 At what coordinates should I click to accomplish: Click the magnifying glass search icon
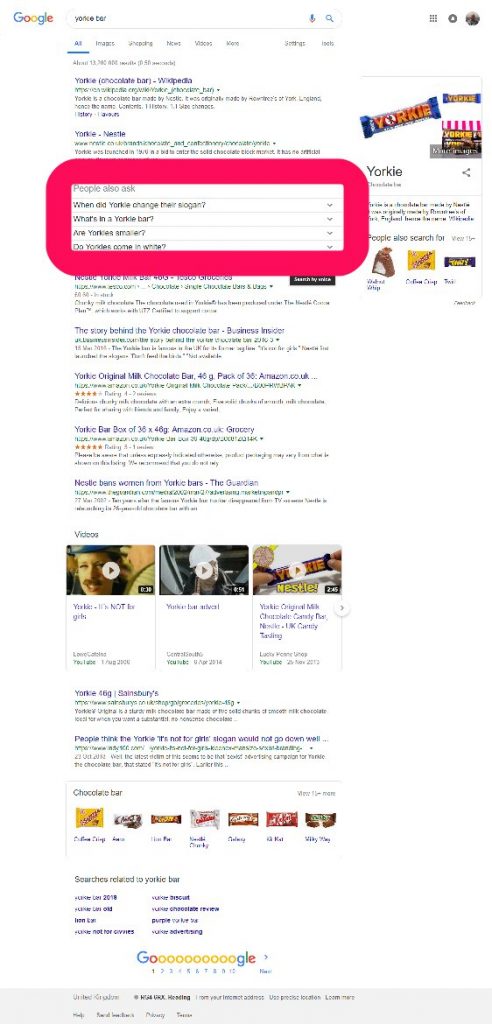(330, 18)
